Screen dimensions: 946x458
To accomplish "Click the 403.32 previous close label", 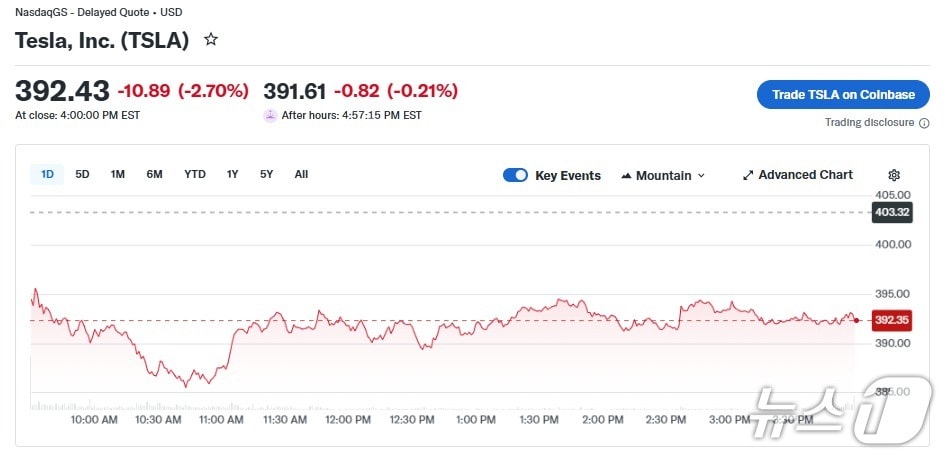I will click(x=891, y=212).
